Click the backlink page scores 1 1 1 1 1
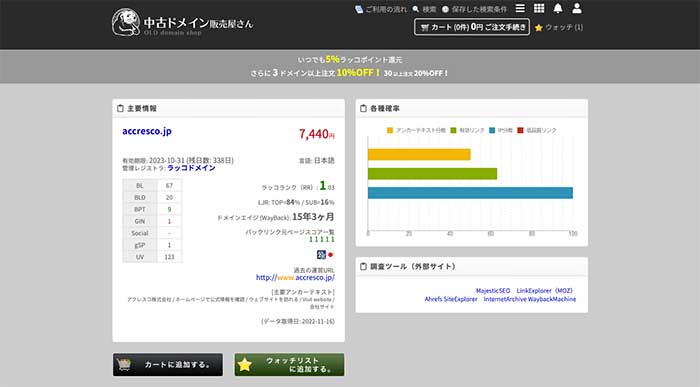Image resolution: width=700 pixels, height=387 pixels. 322,240
